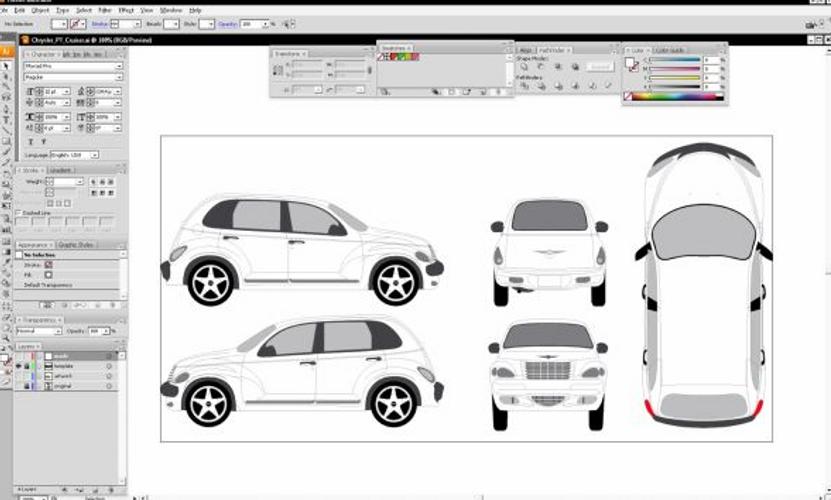Click the Opacity link in the control bar

[x=228, y=24]
